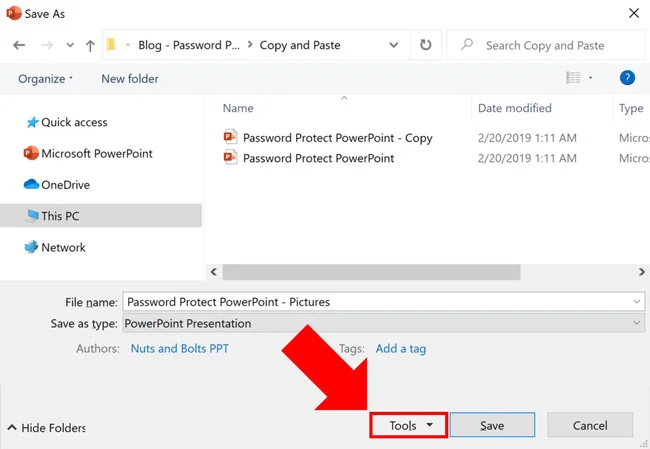Image resolution: width=650 pixels, height=449 pixels.
Task: Sort by the Type column header
Action: [631, 108]
